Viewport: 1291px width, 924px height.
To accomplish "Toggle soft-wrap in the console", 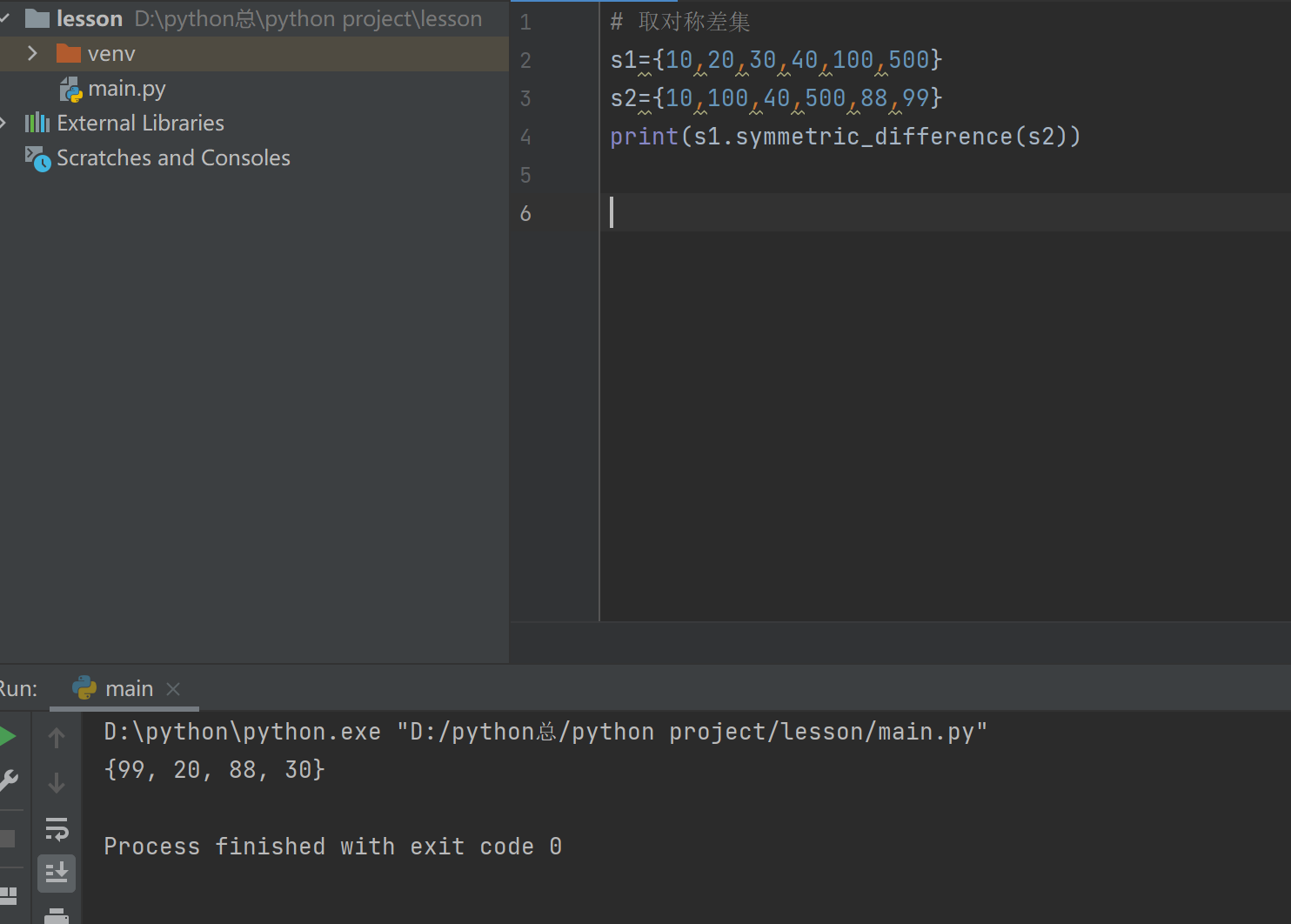I will (57, 829).
